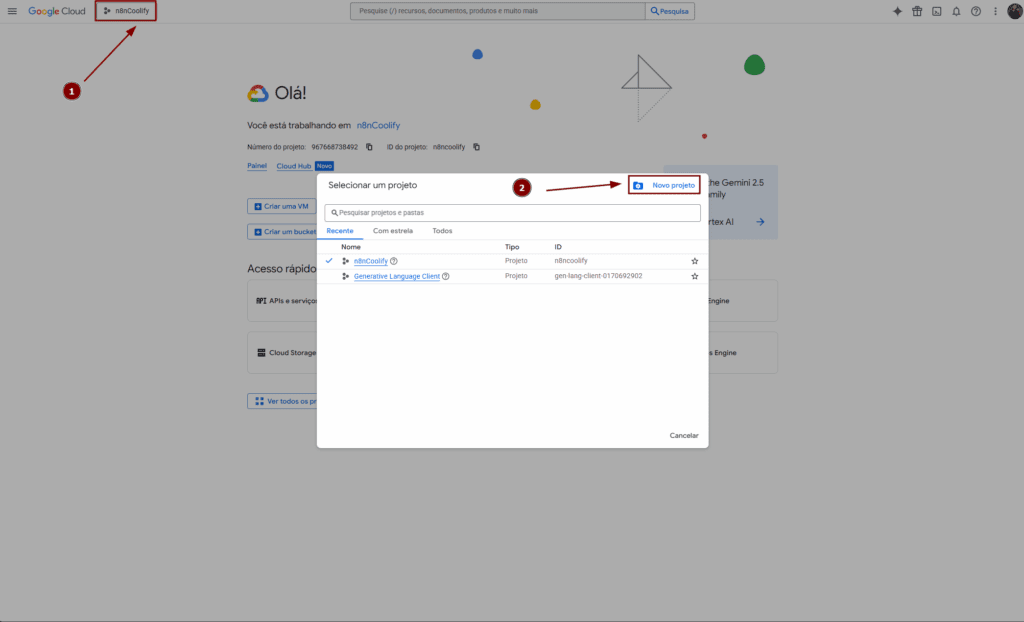Click the search magnifier in project search field
Image resolution: width=1024 pixels, height=622 pixels.
tap(334, 212)
